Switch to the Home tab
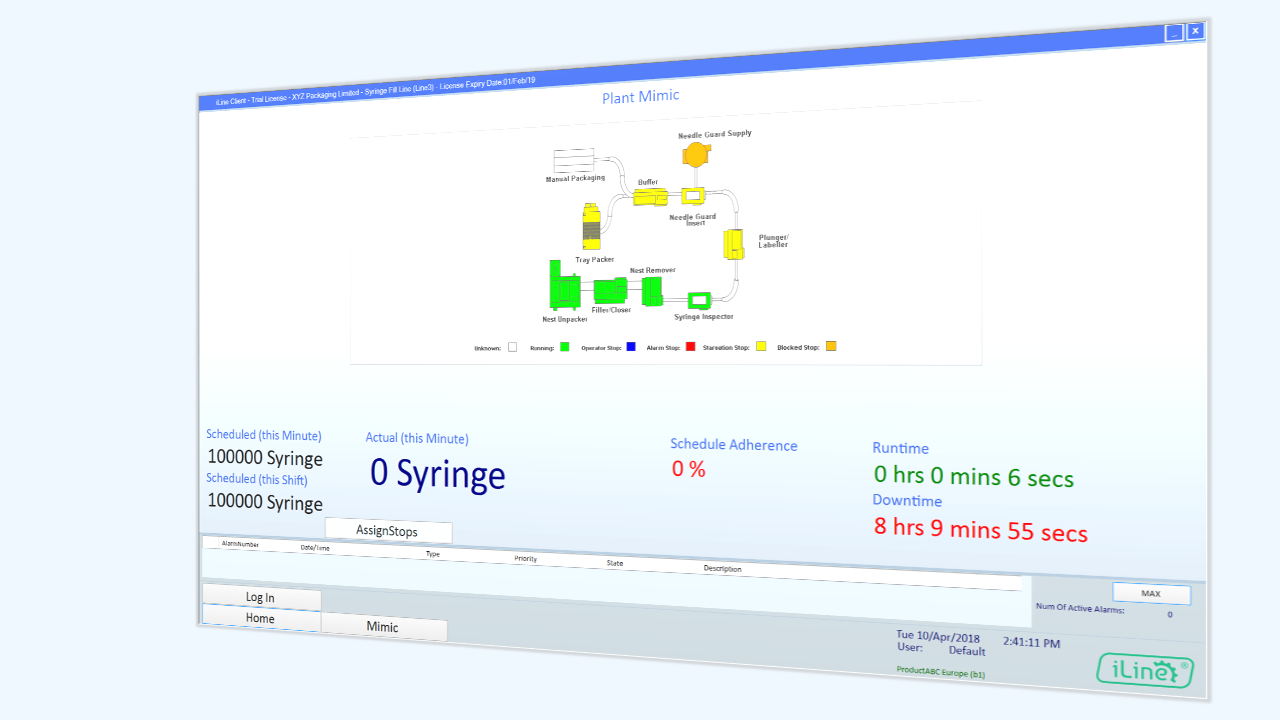The width and height of the screenshot is (1280, 720). pyautogui.click(x=260, y=618)
